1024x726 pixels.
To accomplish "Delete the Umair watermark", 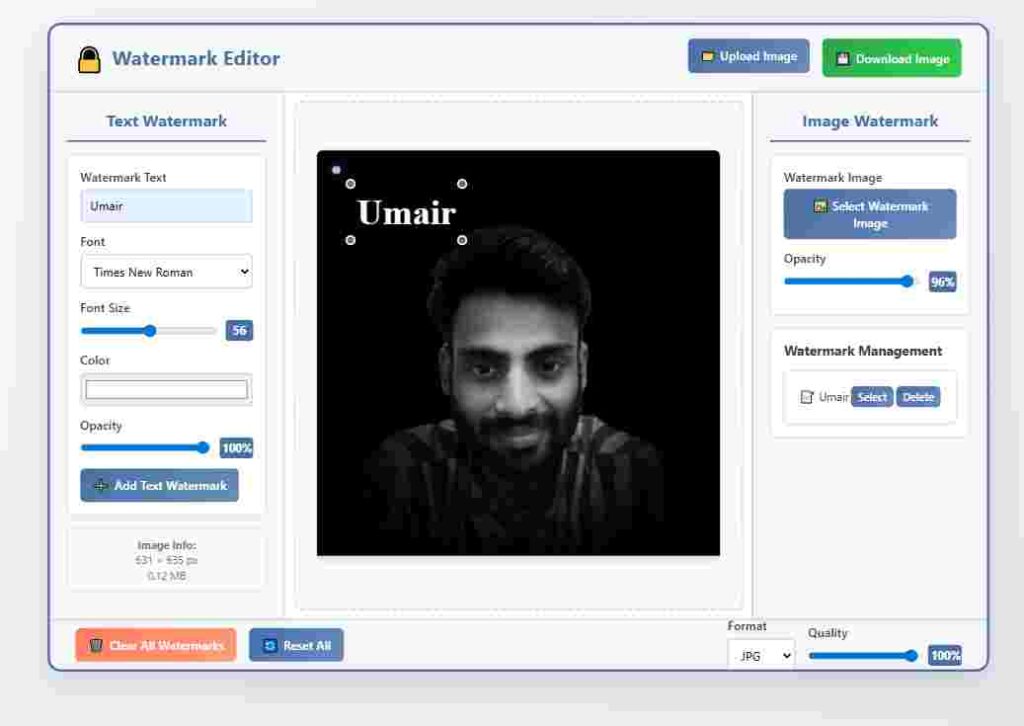I will tap(917, 397).
